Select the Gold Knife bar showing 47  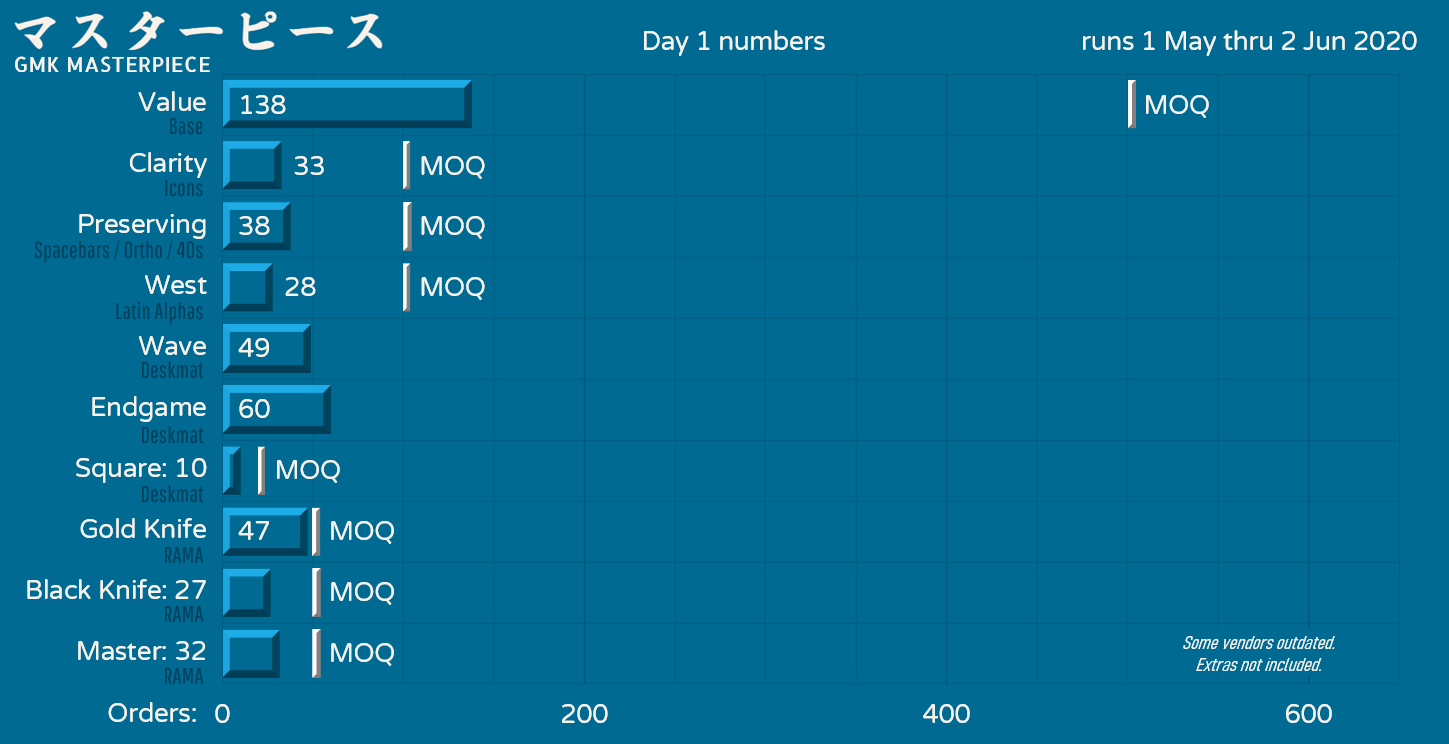[x=265, y=531]
